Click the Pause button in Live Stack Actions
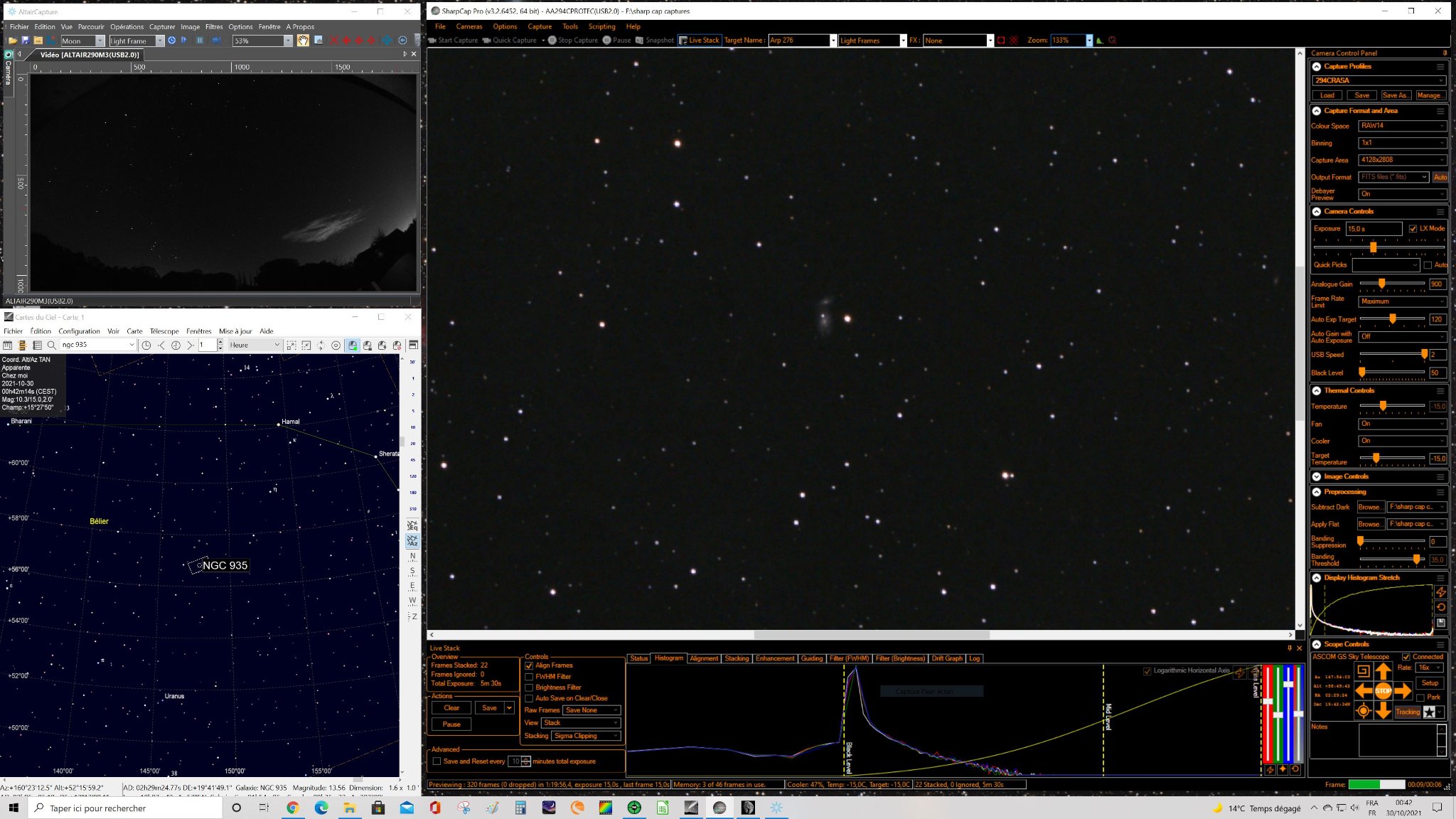The width and height of the screenshot is (1456, 819). point(451,724)
